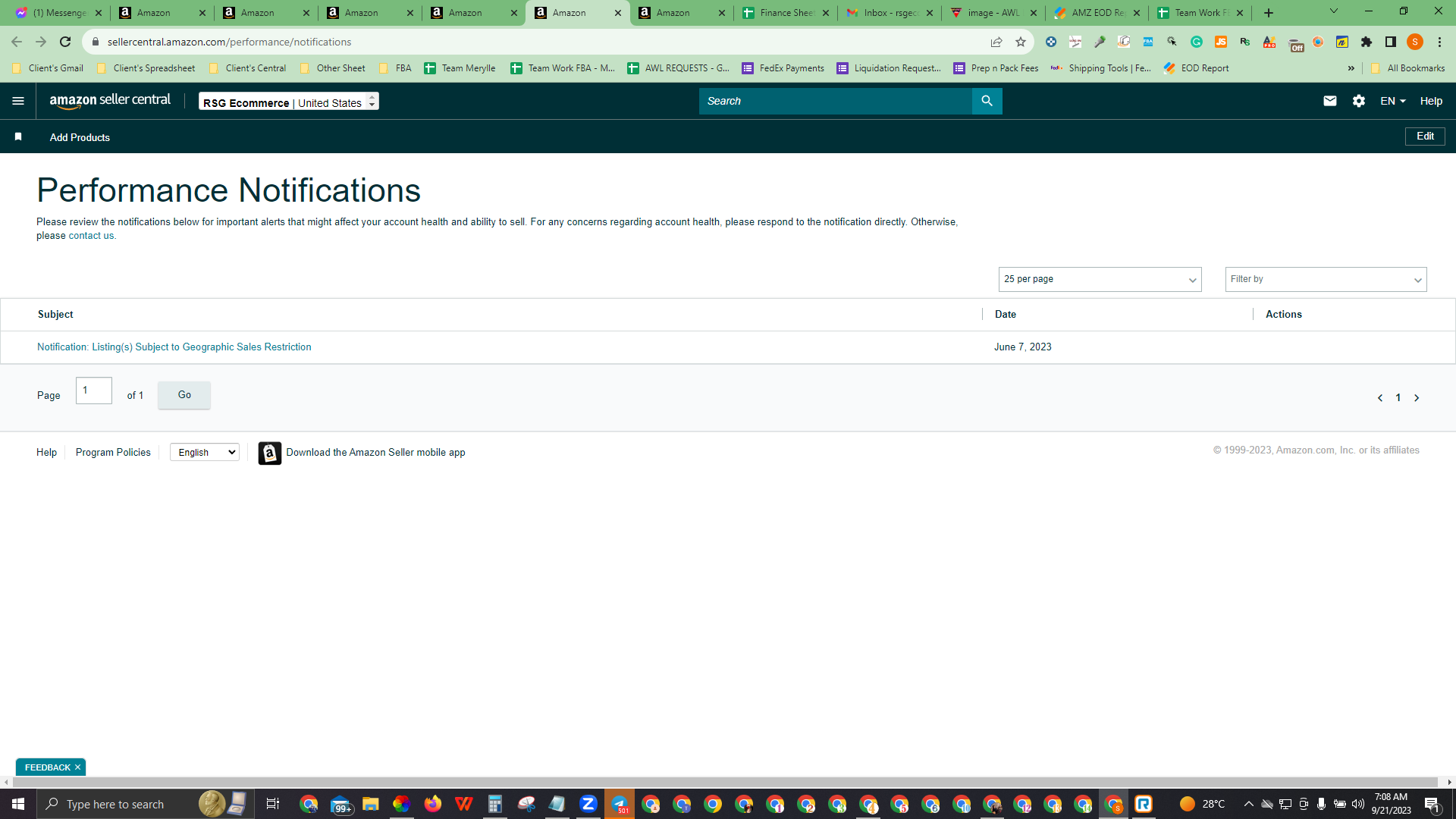Open the Geographic Sales Restriction notification
Screen dimensions: 1456x819
(x=174, y=347)
